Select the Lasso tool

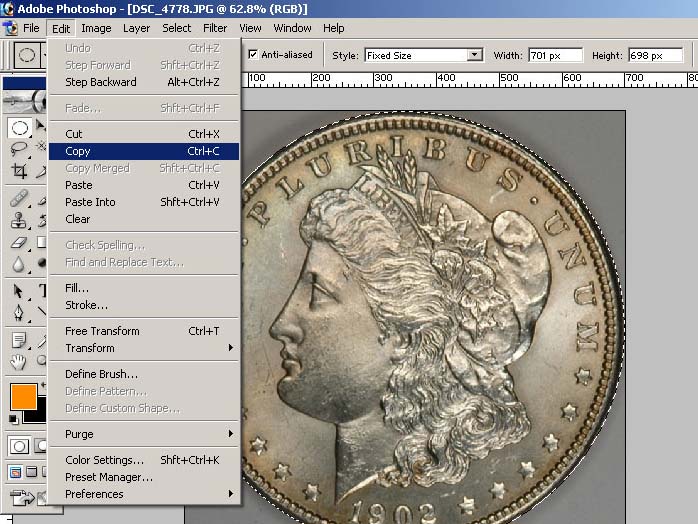pyautogui.click(x=19, y=149)
